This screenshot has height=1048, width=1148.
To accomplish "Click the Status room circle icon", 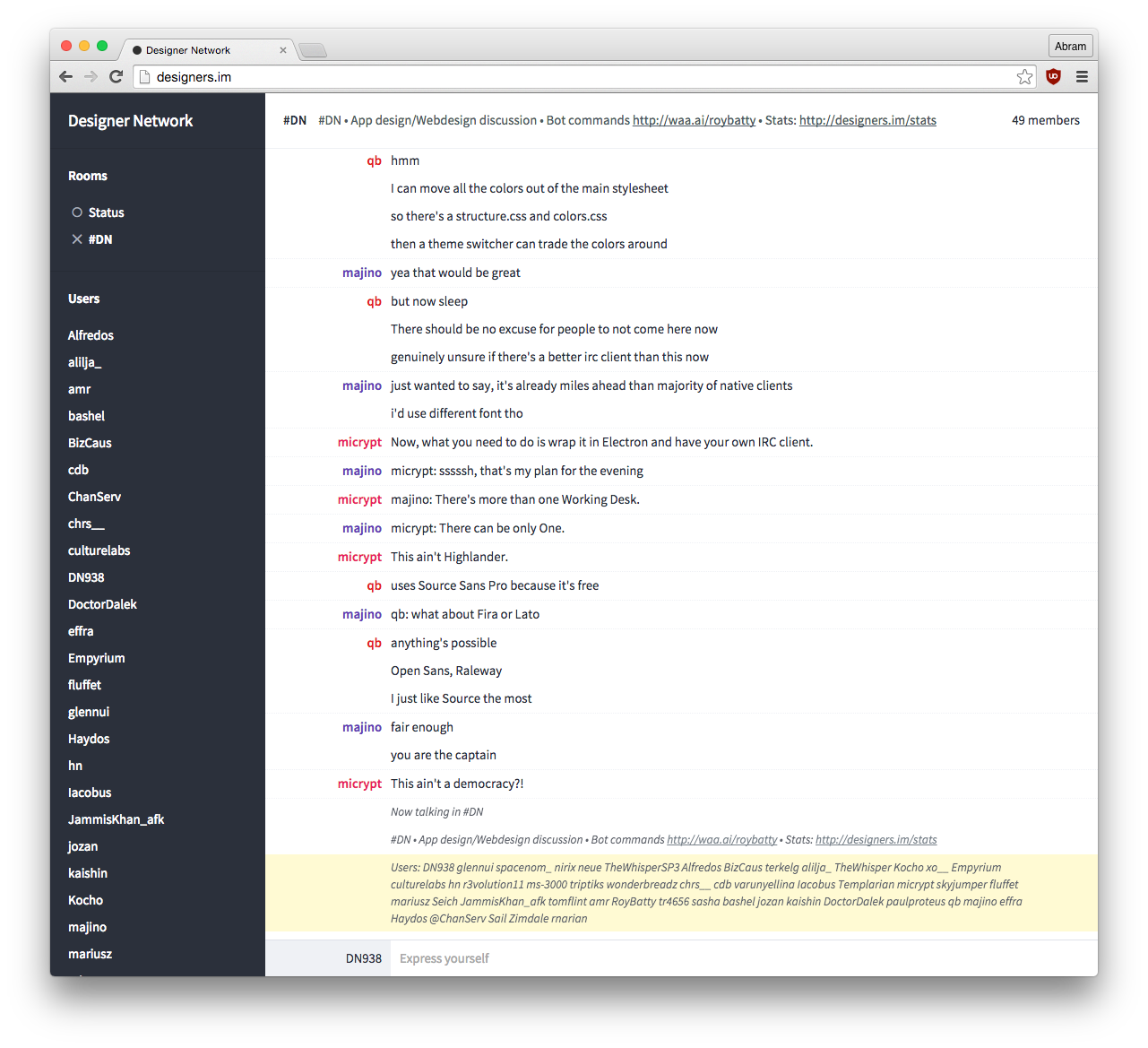I will point(76,212).
